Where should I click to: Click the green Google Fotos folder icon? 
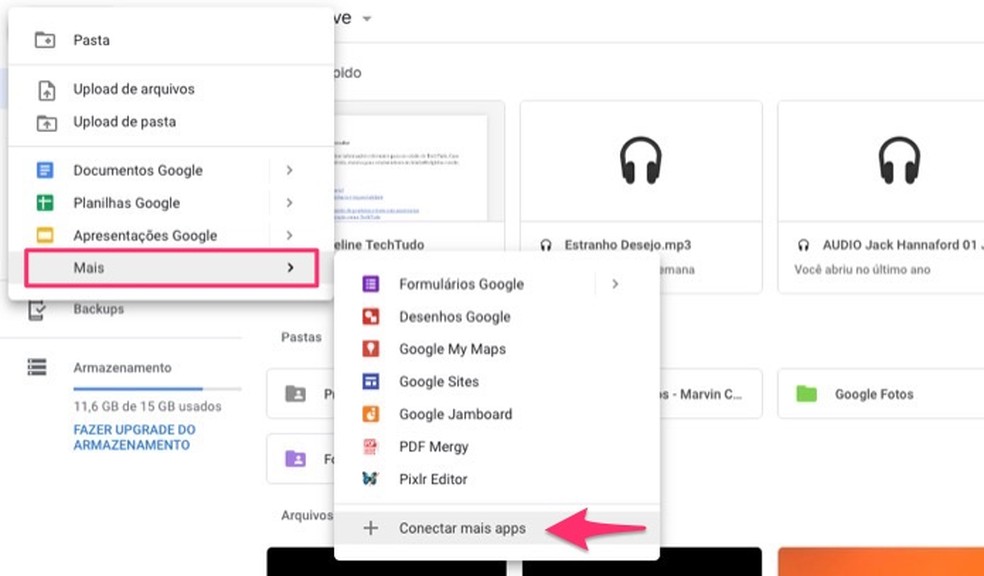click(806, 394)
